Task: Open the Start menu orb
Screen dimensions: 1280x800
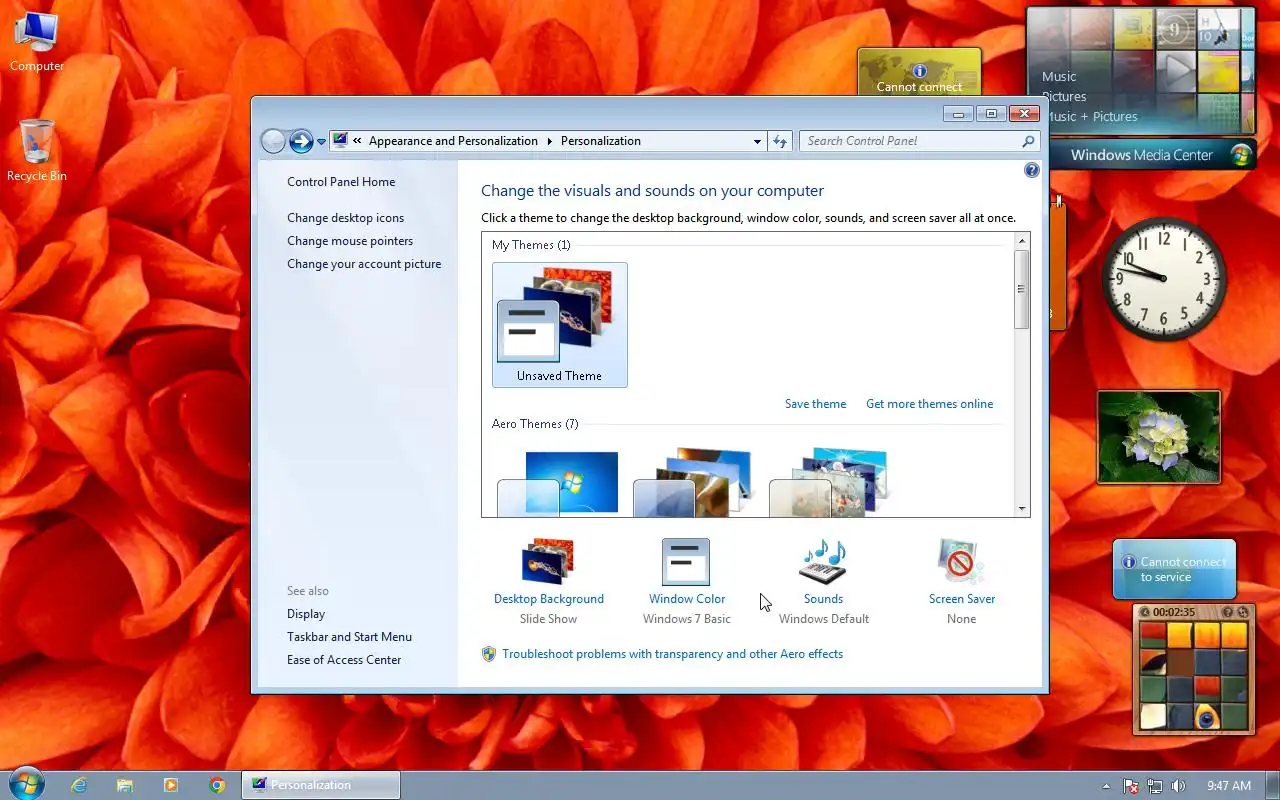Action: 26,785
